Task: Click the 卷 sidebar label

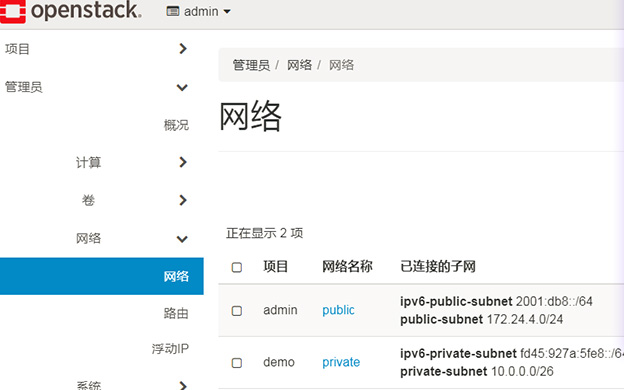Action: click(88, 200)
